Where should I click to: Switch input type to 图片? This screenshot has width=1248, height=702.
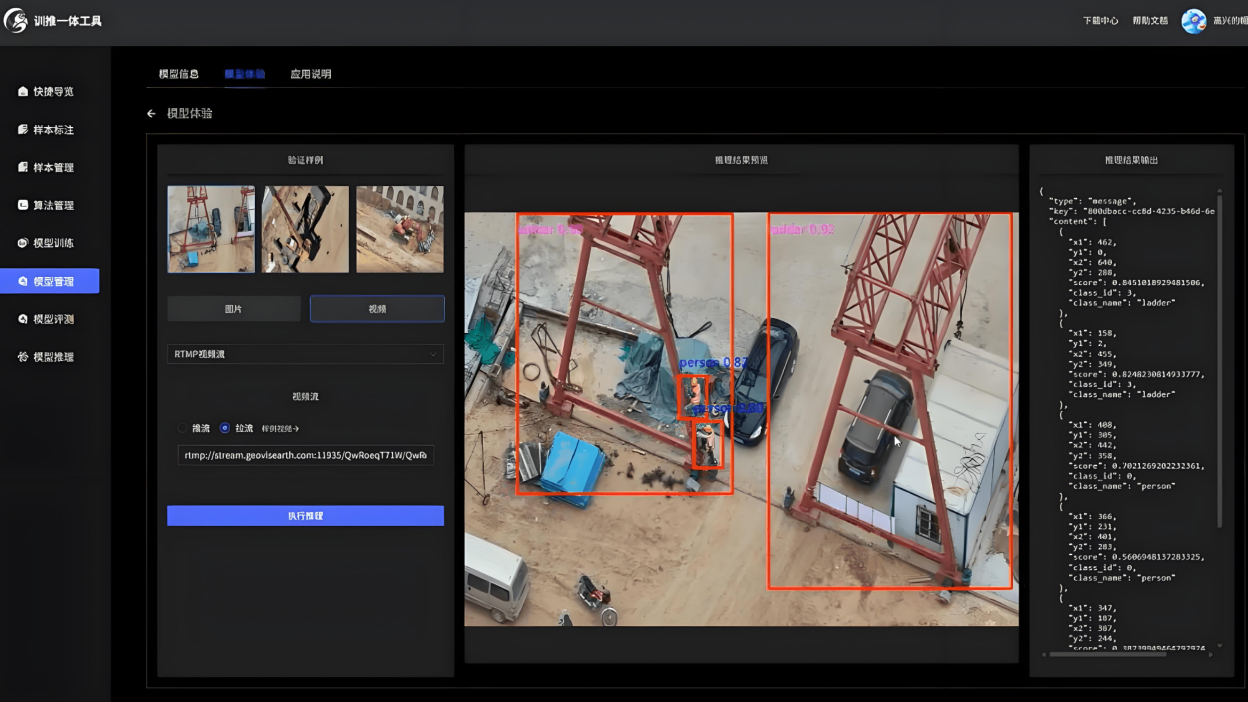pyautogui.click(x=234, y=309)
